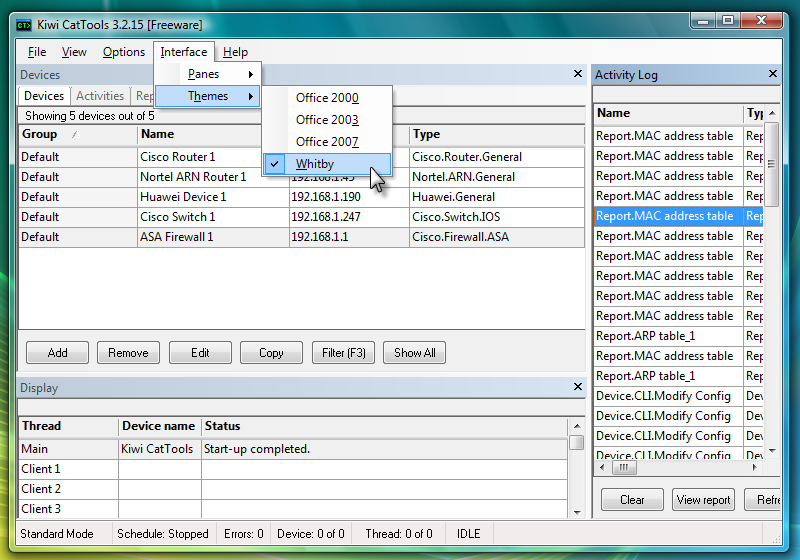
Task: Click the Standard Mode status bar entry
Action: click(x=57, y=534)
